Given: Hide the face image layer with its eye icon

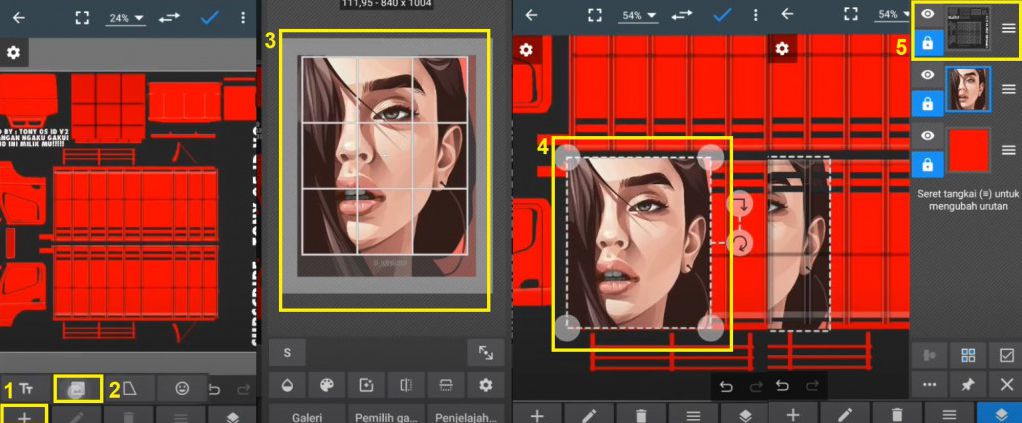Looking at the screenshot, I should [927, 75].
